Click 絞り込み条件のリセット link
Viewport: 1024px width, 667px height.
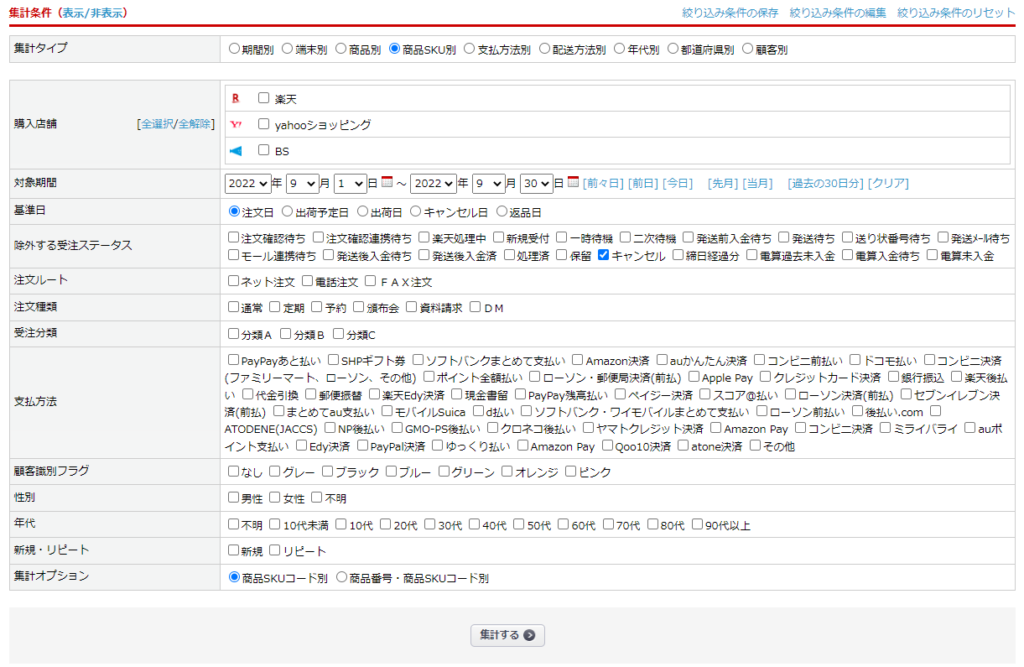pyautogui.click(x=956, y=13)
